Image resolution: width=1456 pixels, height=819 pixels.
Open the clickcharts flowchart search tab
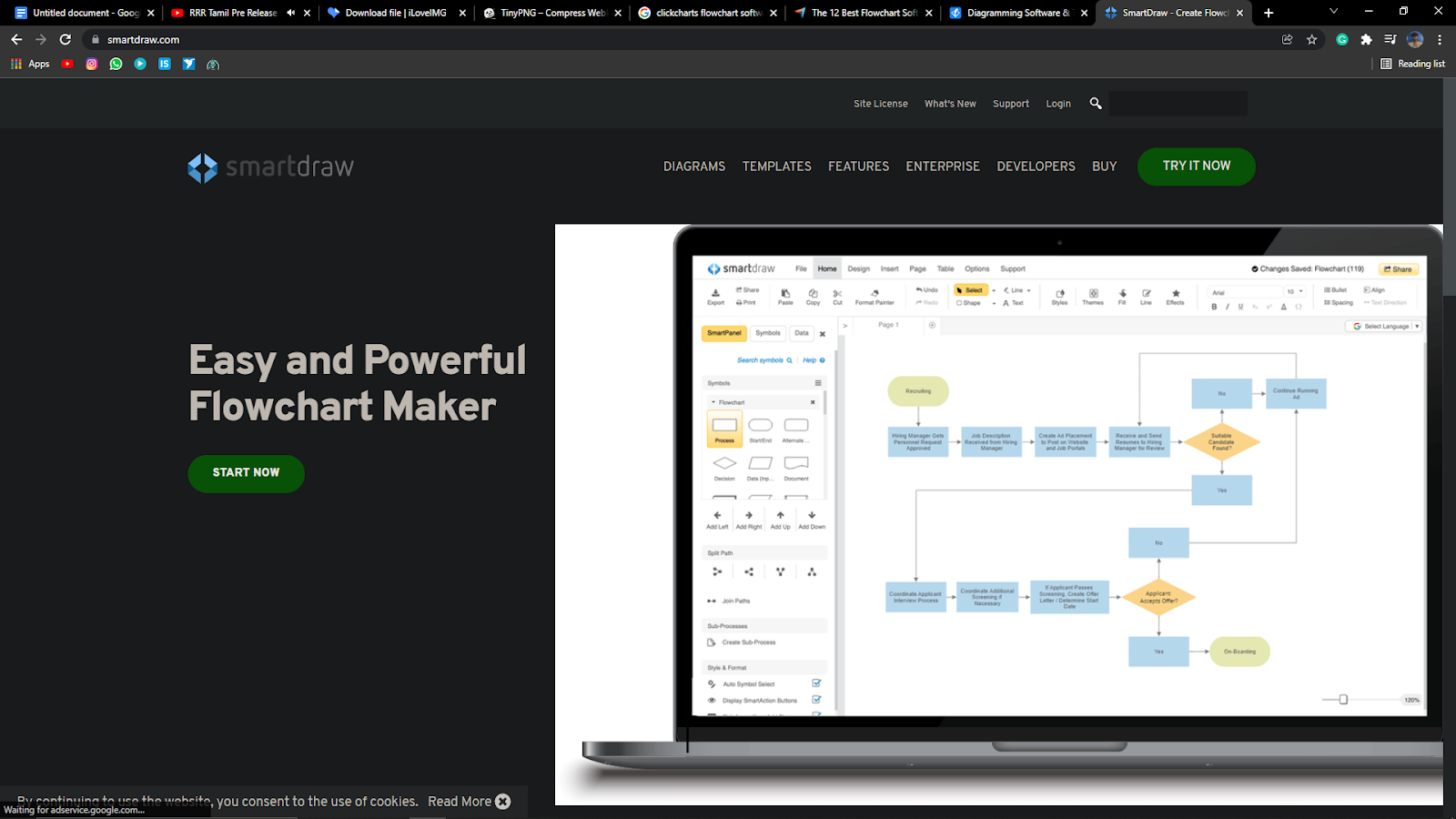click(x=708, y=13)
